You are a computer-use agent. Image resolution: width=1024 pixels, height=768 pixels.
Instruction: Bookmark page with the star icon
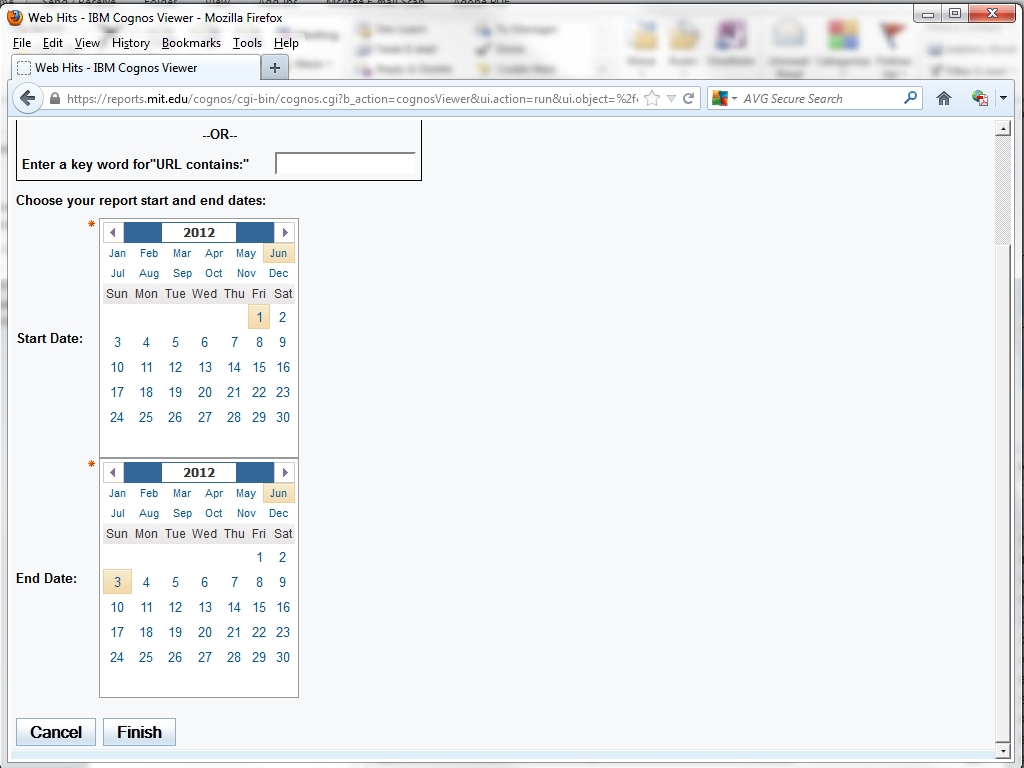pos(652,98)
